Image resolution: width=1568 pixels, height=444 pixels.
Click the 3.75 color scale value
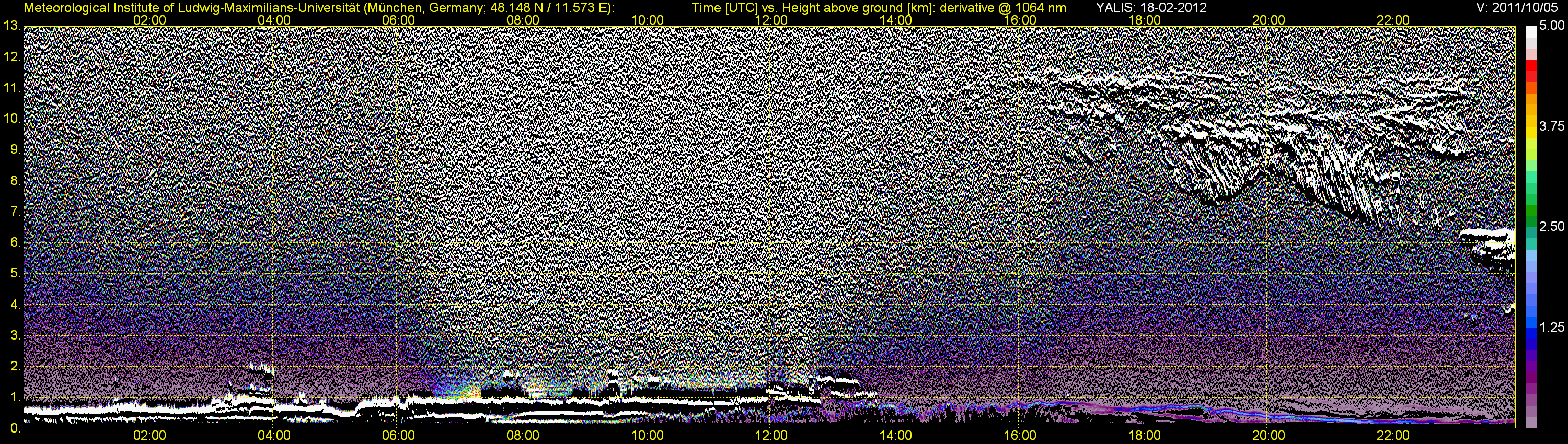pos(1552,126)
